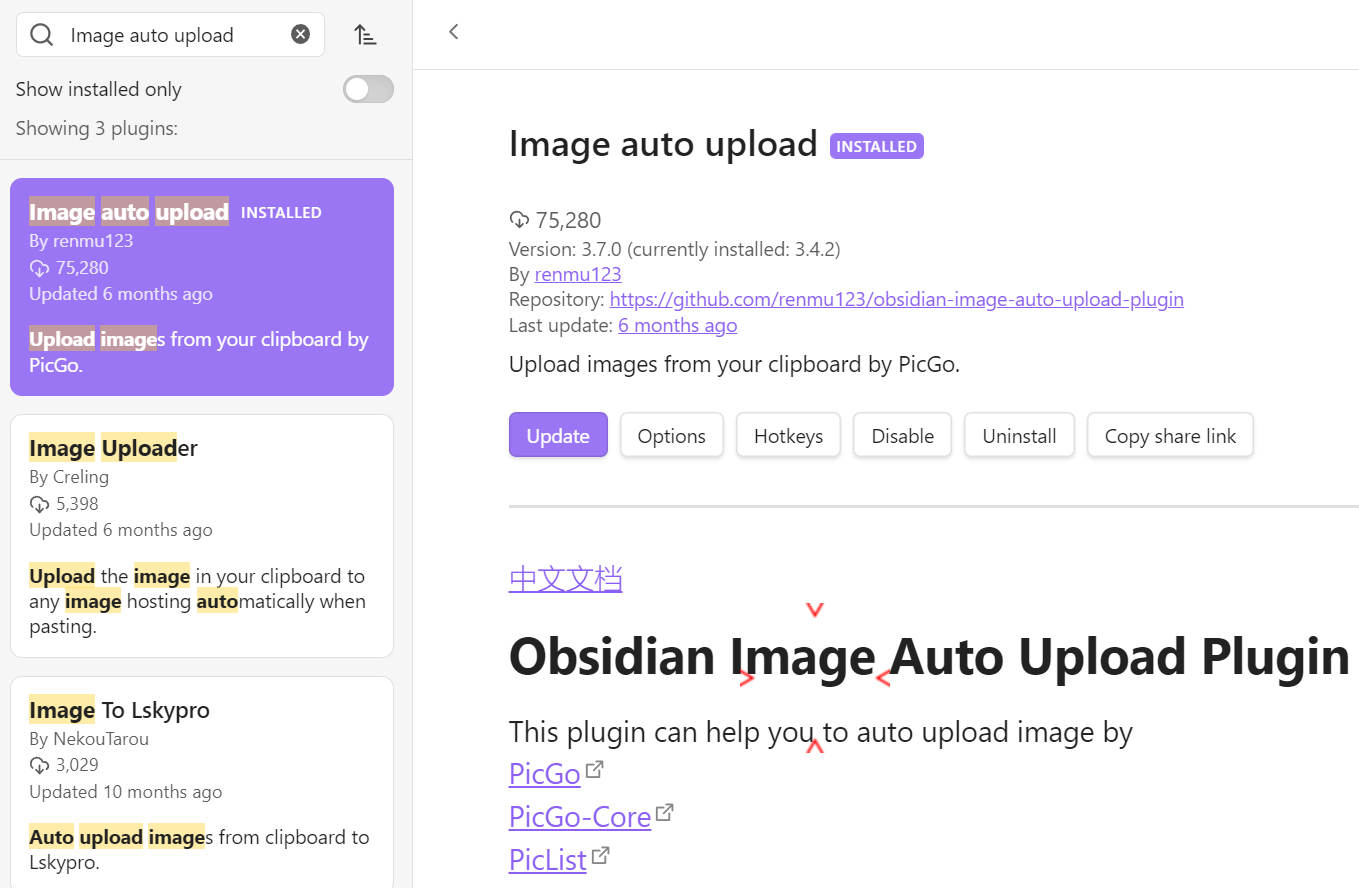
Task: Click the Update button
Action: (x=558, y=435)
